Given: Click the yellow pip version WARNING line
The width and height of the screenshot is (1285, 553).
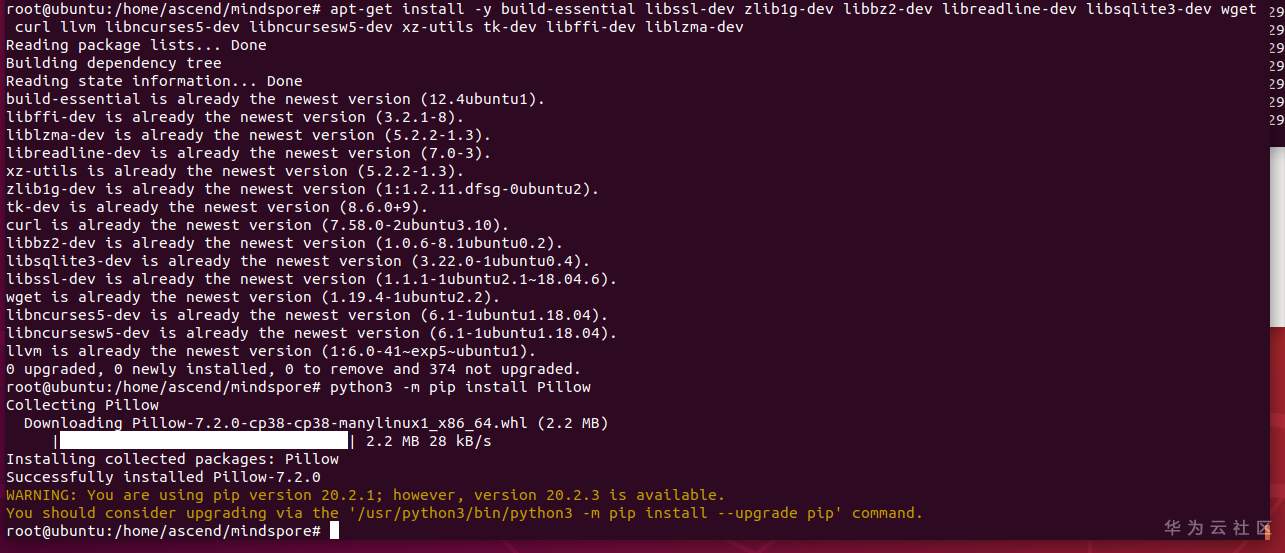Looking at the screenshot, I should coord(365,495).
